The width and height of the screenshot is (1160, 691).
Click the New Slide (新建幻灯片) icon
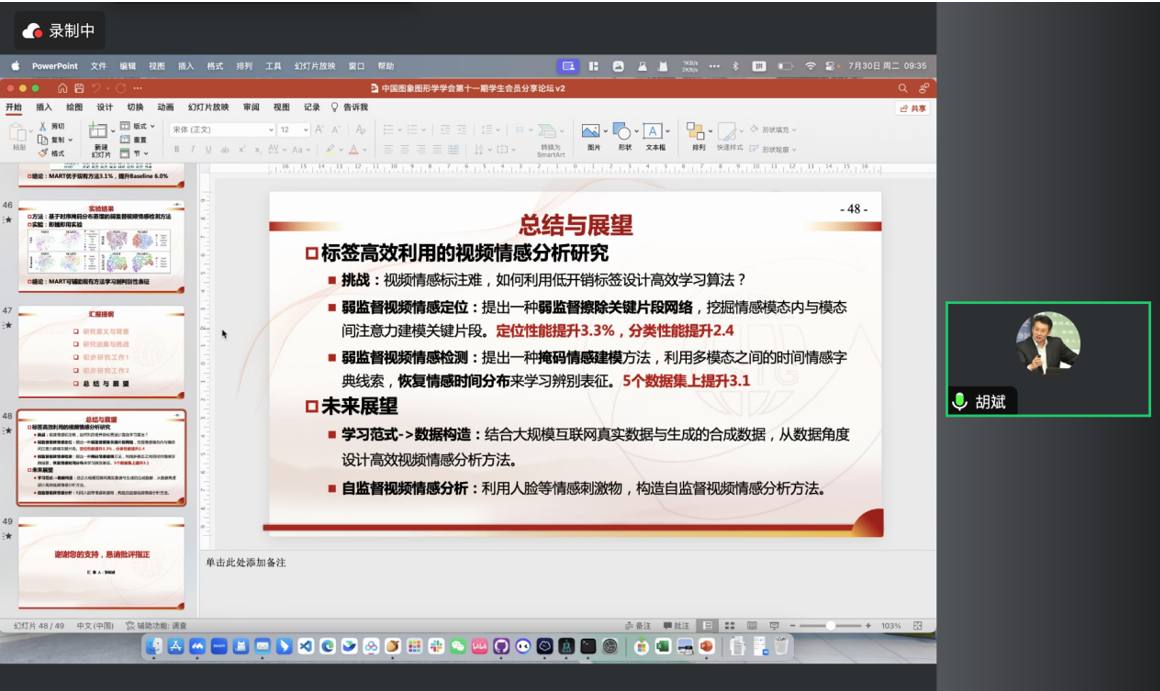(98, 131)
